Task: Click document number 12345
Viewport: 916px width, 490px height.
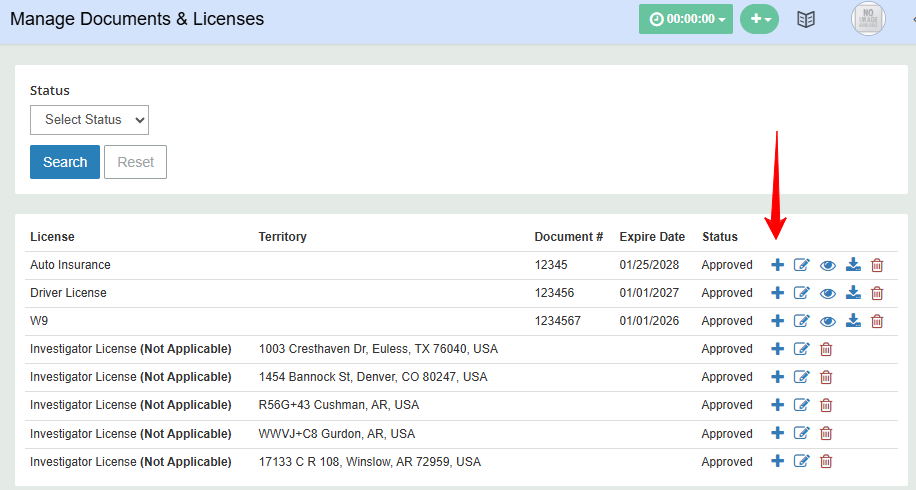Action: 551,265
